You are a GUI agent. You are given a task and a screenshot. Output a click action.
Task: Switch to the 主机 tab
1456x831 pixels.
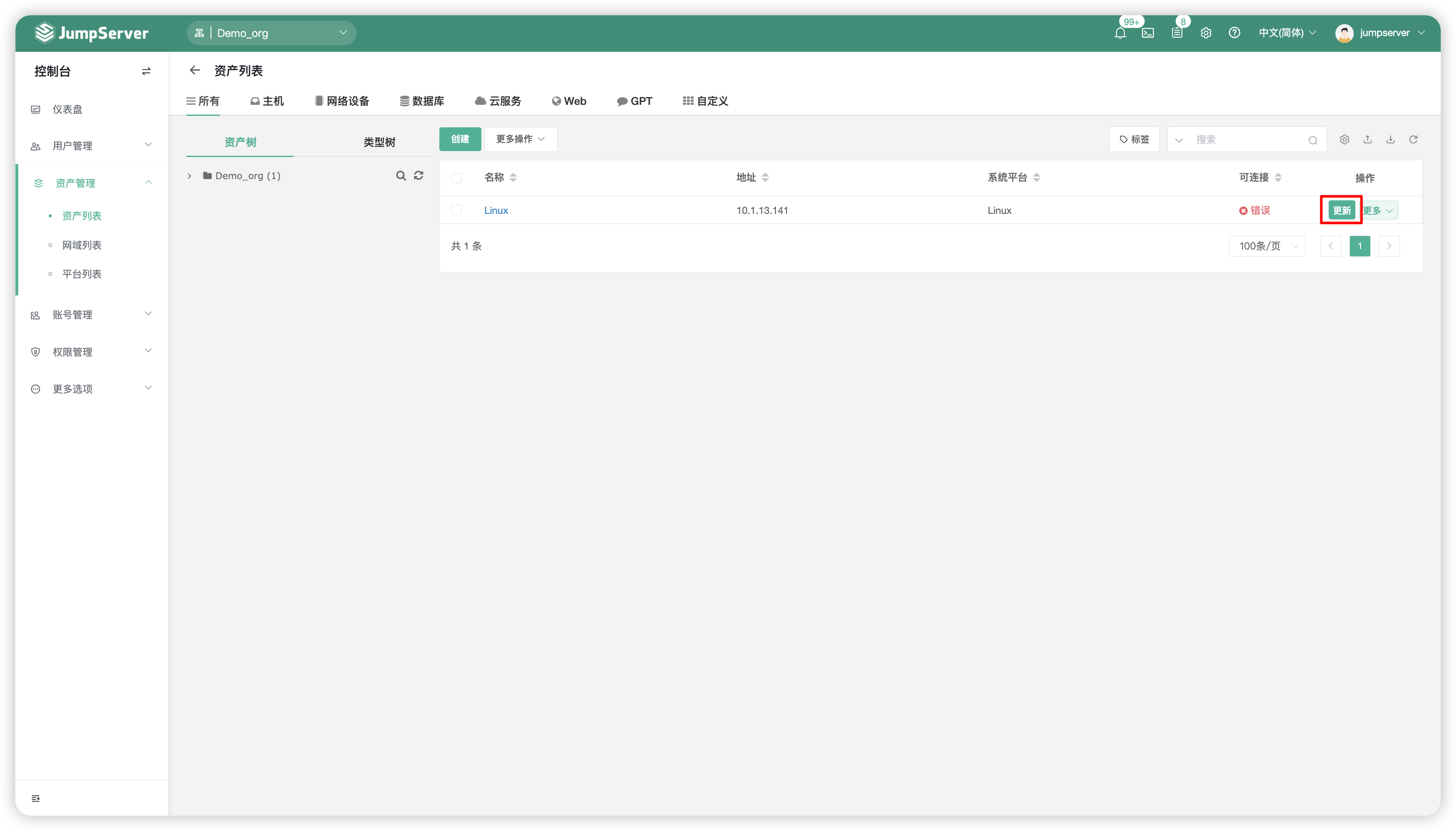click(x=267, y=101)
